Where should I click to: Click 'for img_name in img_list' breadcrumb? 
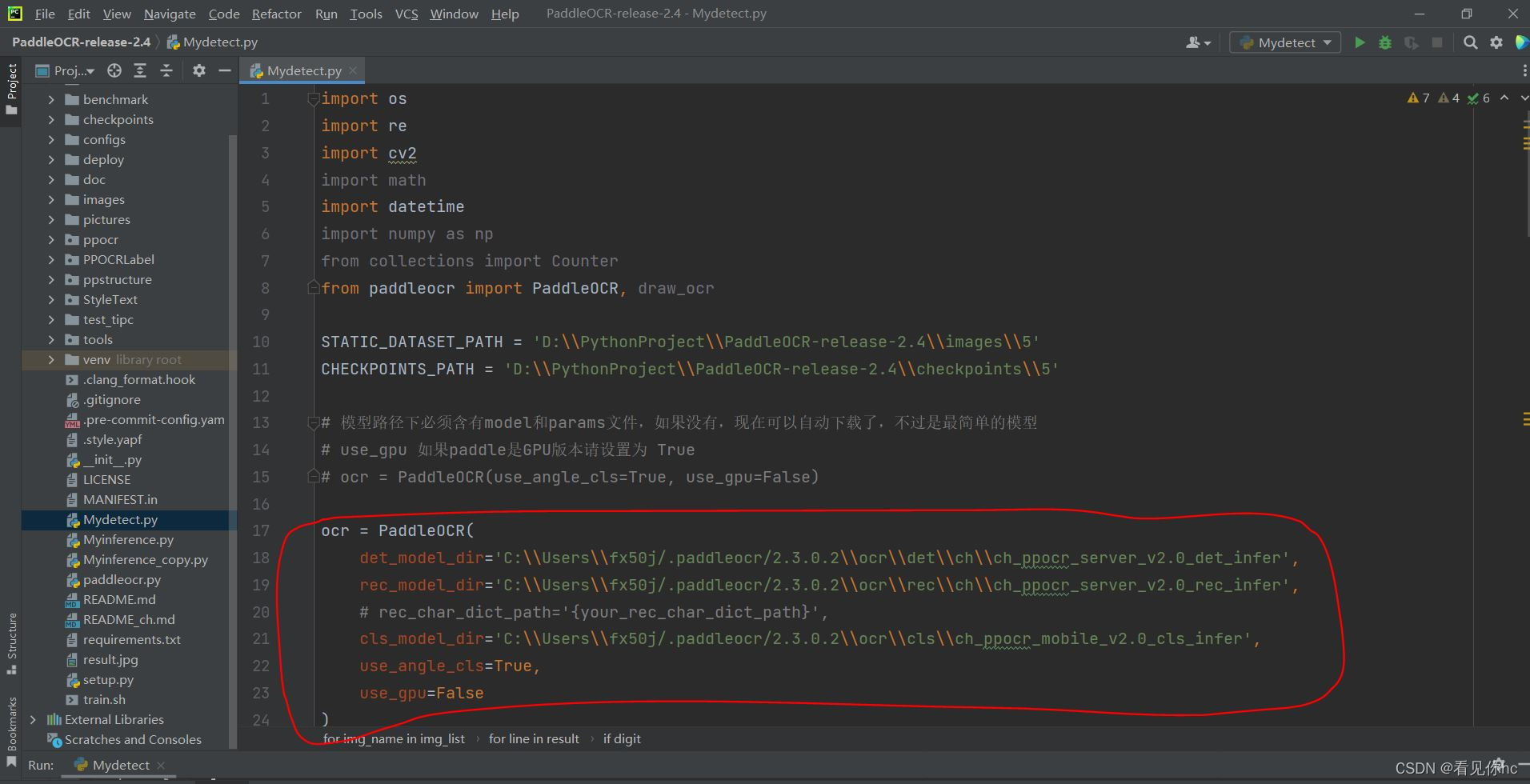tap(394, 738)
